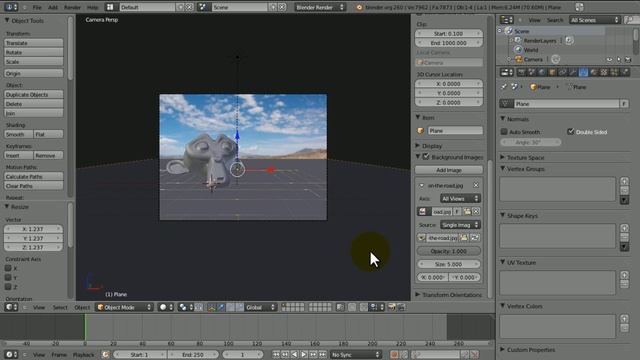Remove the on-the-road.jpg background image

(x=476, y=185)
